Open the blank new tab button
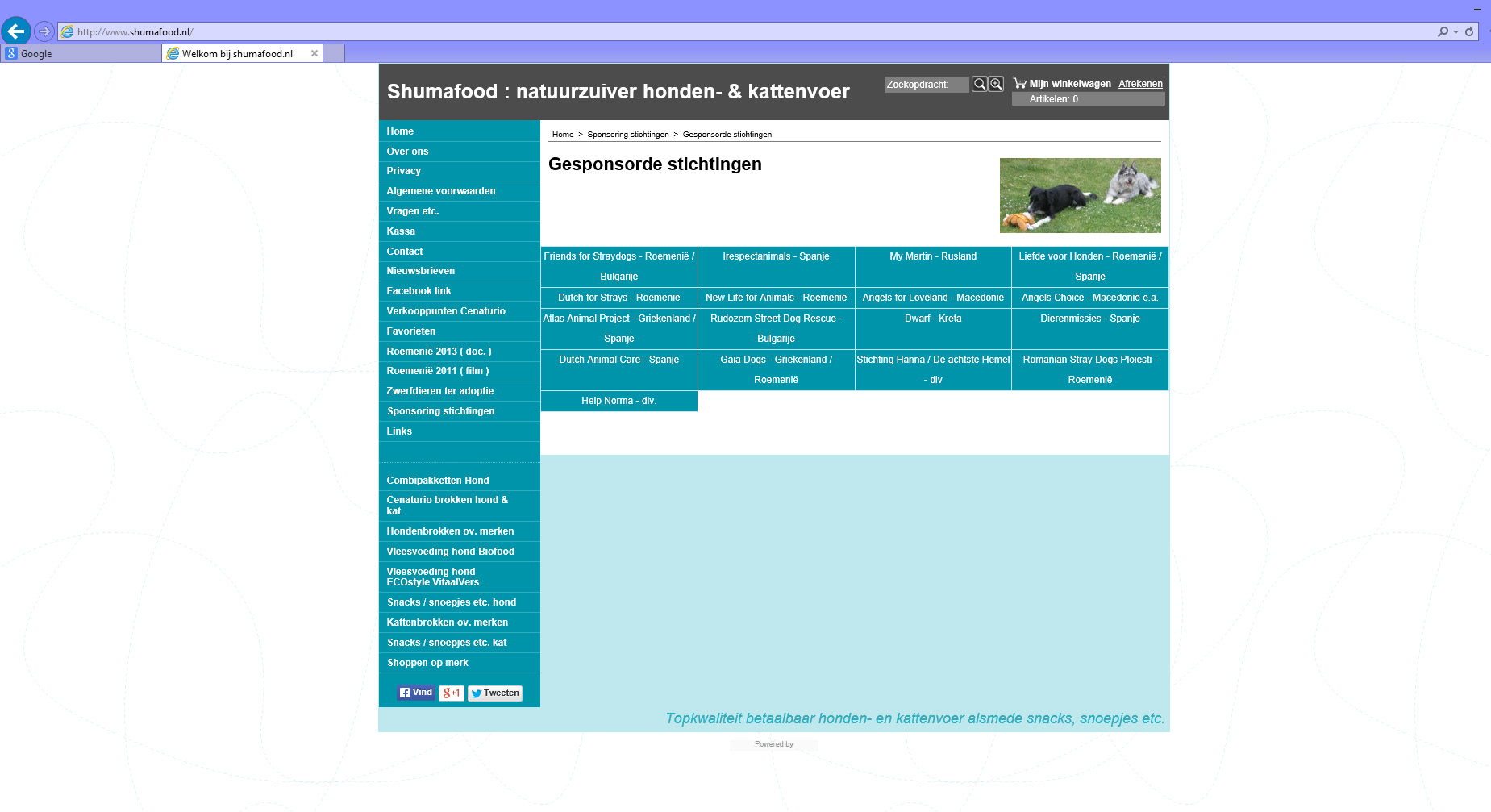 click(x=334, y=53)
